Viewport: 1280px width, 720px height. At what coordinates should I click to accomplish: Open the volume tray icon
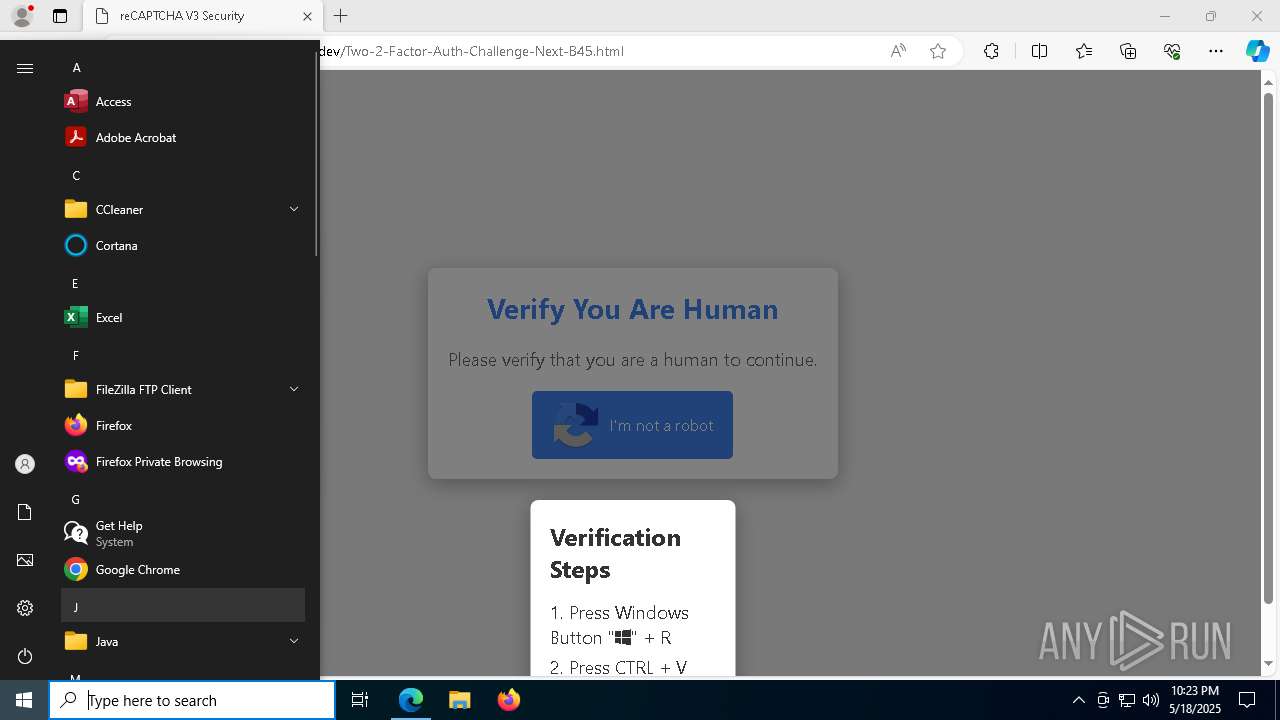pos(1150,700)
